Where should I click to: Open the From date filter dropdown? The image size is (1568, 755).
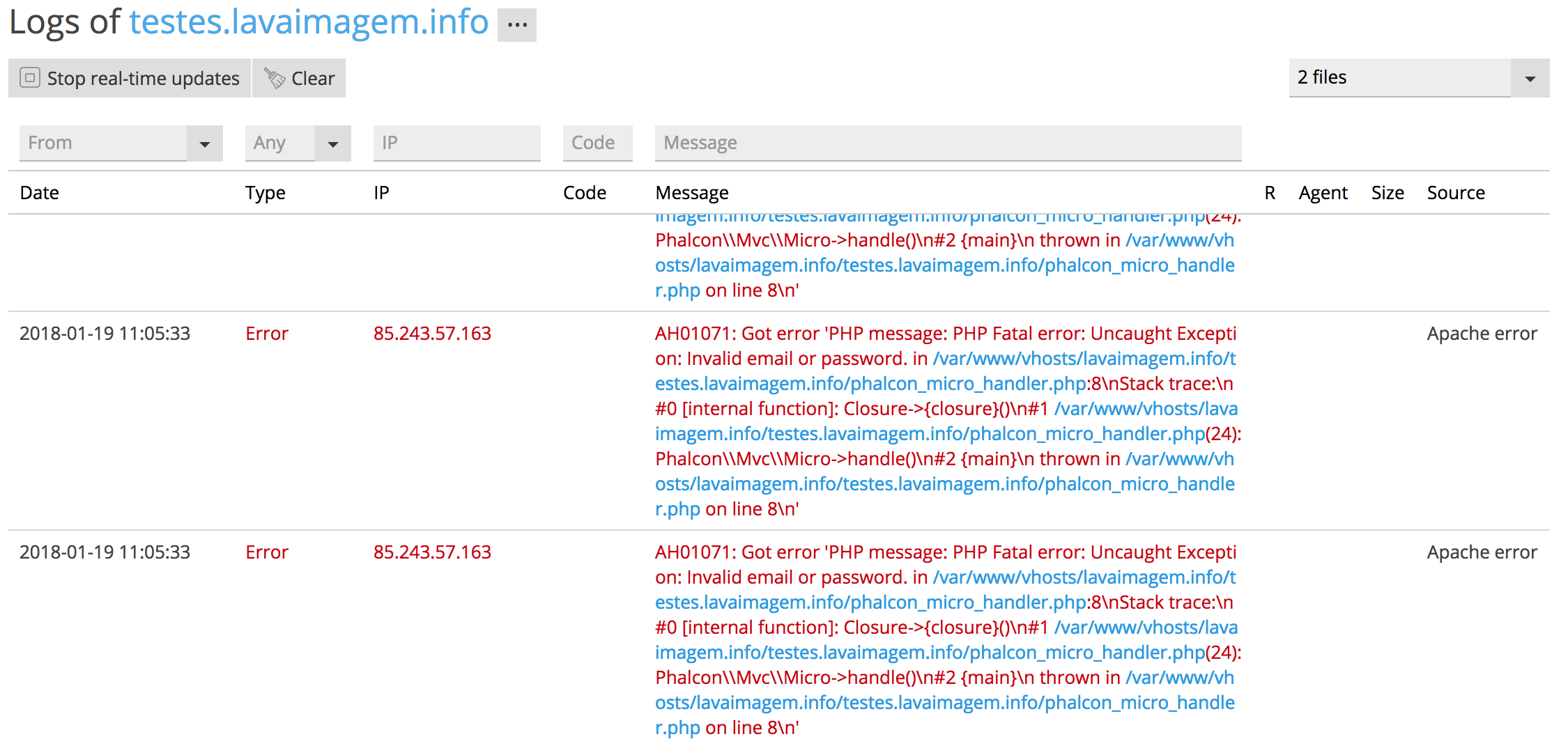(204, 143)
